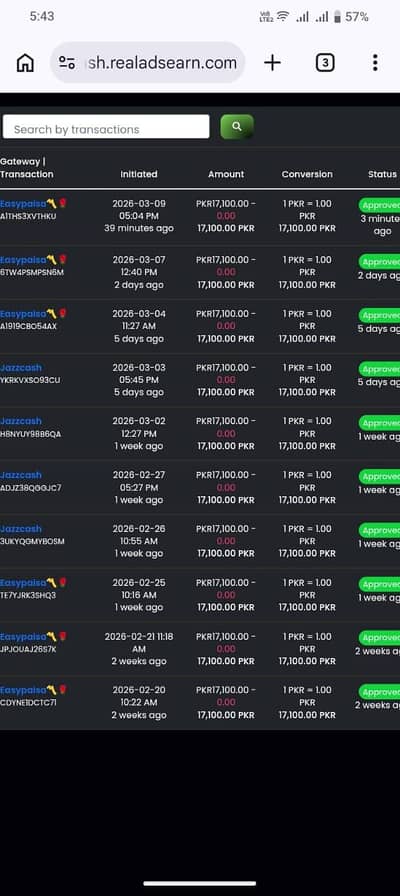Viewport: 400px width, 896px height.
Task: Click the 2026-03-04 initiated date
Action: click(x=139, y=313)
